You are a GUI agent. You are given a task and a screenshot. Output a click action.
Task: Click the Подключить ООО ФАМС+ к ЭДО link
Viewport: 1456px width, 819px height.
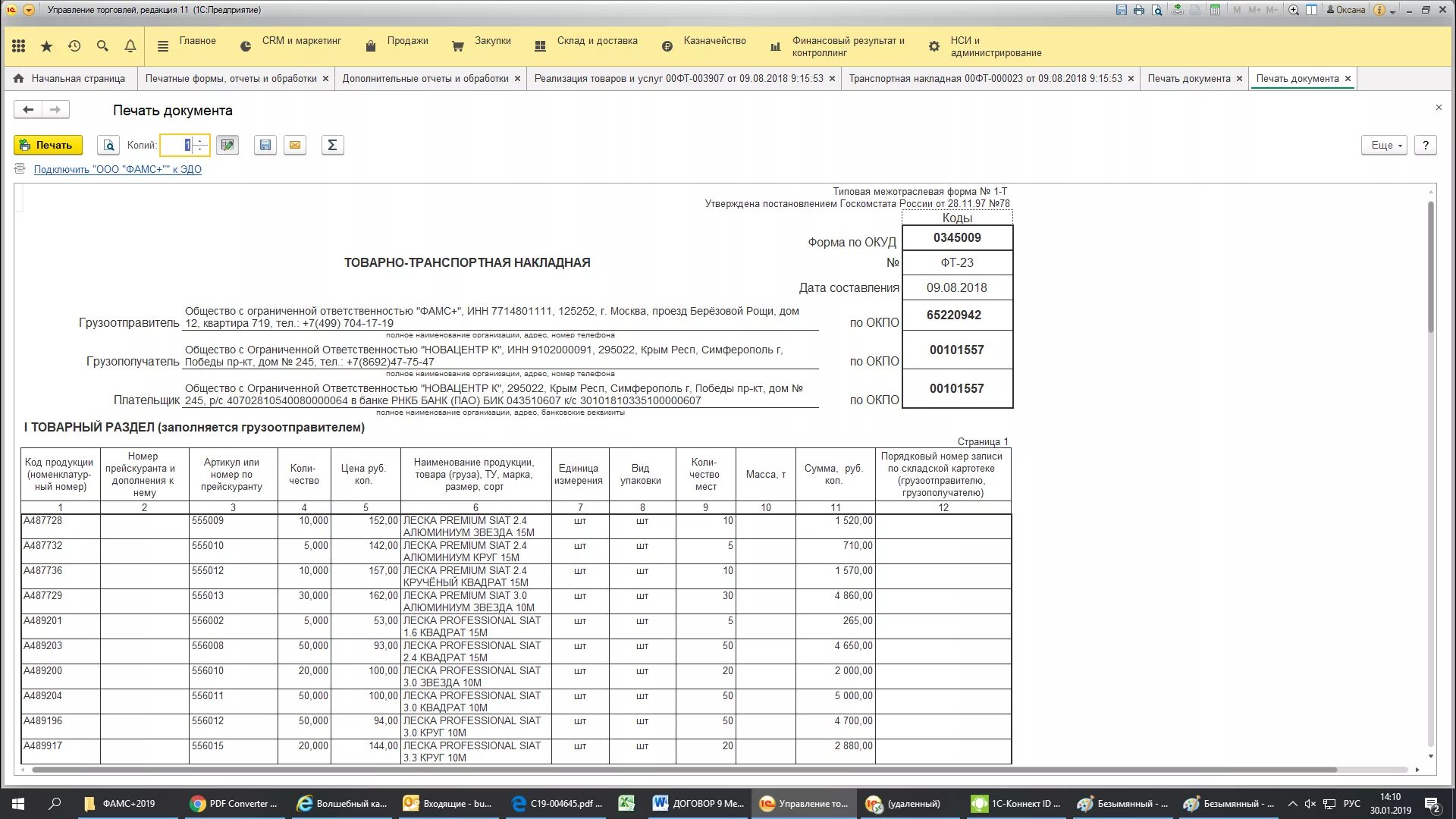[118, 169]
